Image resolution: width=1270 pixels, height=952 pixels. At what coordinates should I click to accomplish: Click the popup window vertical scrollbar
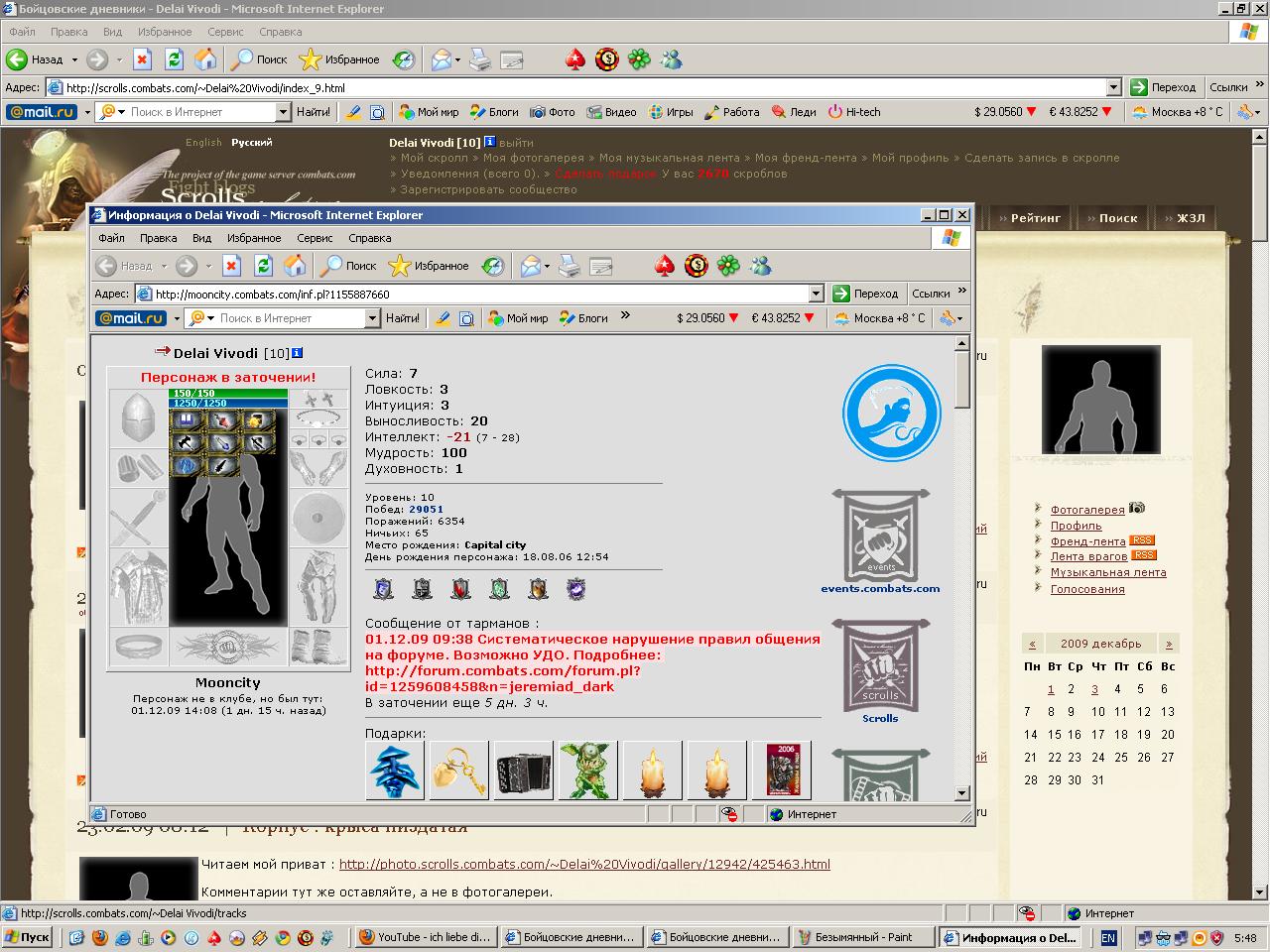[x=961, y=568]
